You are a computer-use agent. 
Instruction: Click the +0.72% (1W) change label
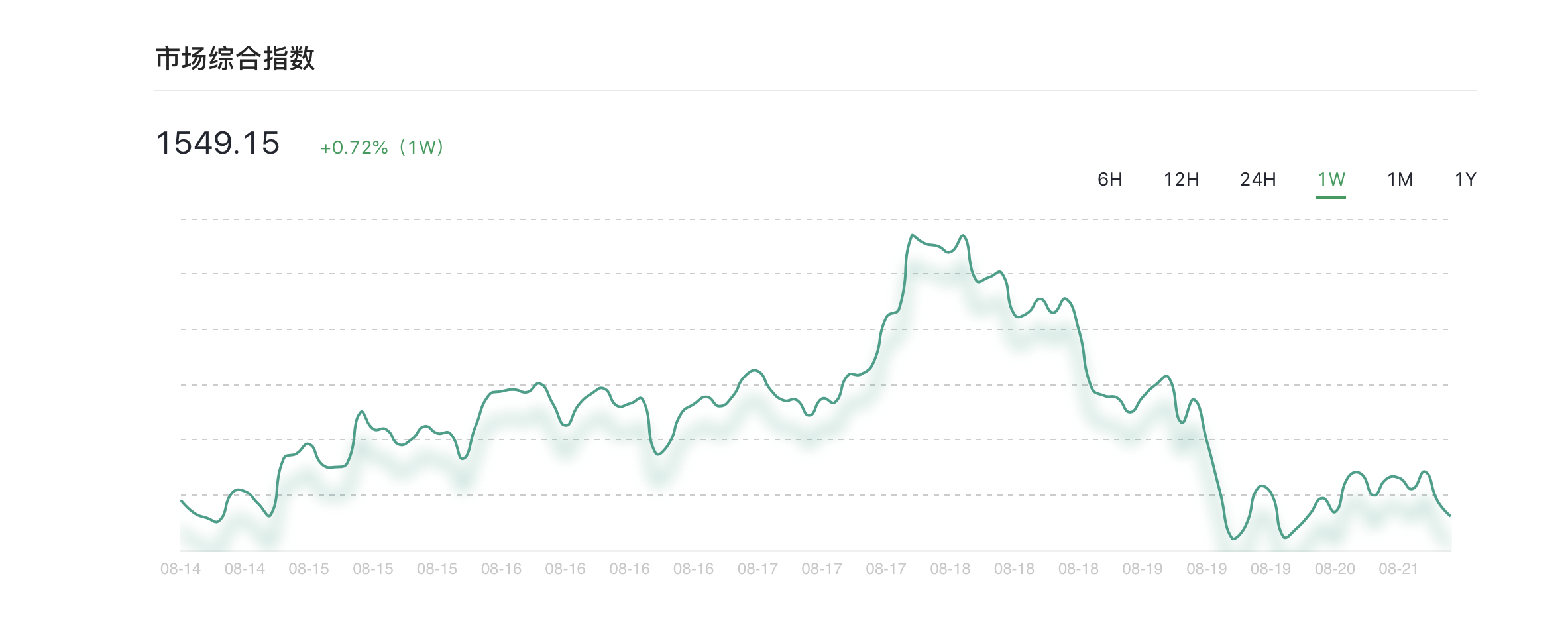coord(382,147)
